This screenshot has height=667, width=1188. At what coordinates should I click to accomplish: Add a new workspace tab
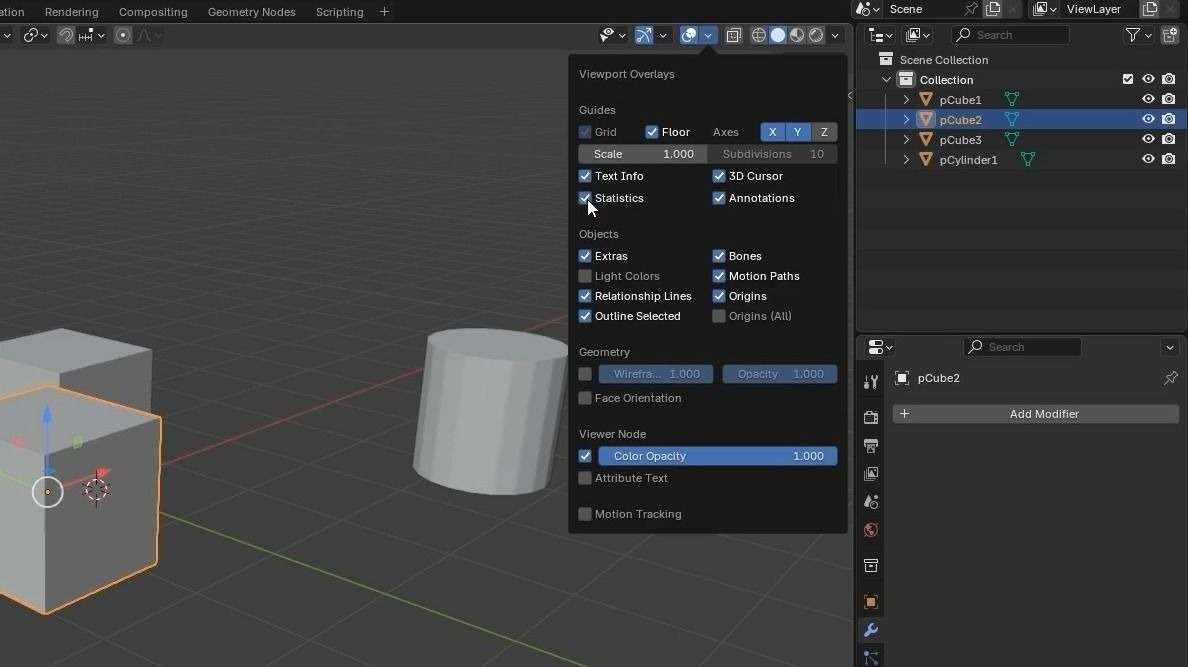(x=384, y=11)
